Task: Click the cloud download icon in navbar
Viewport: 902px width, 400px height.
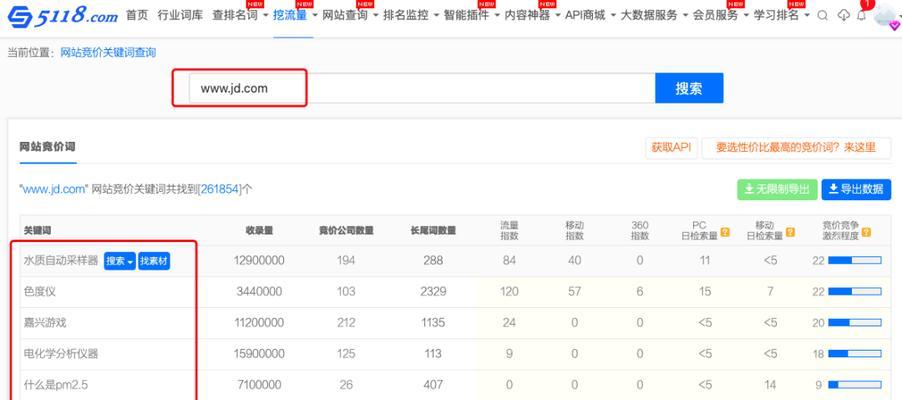Action: [x=843, y=16]
